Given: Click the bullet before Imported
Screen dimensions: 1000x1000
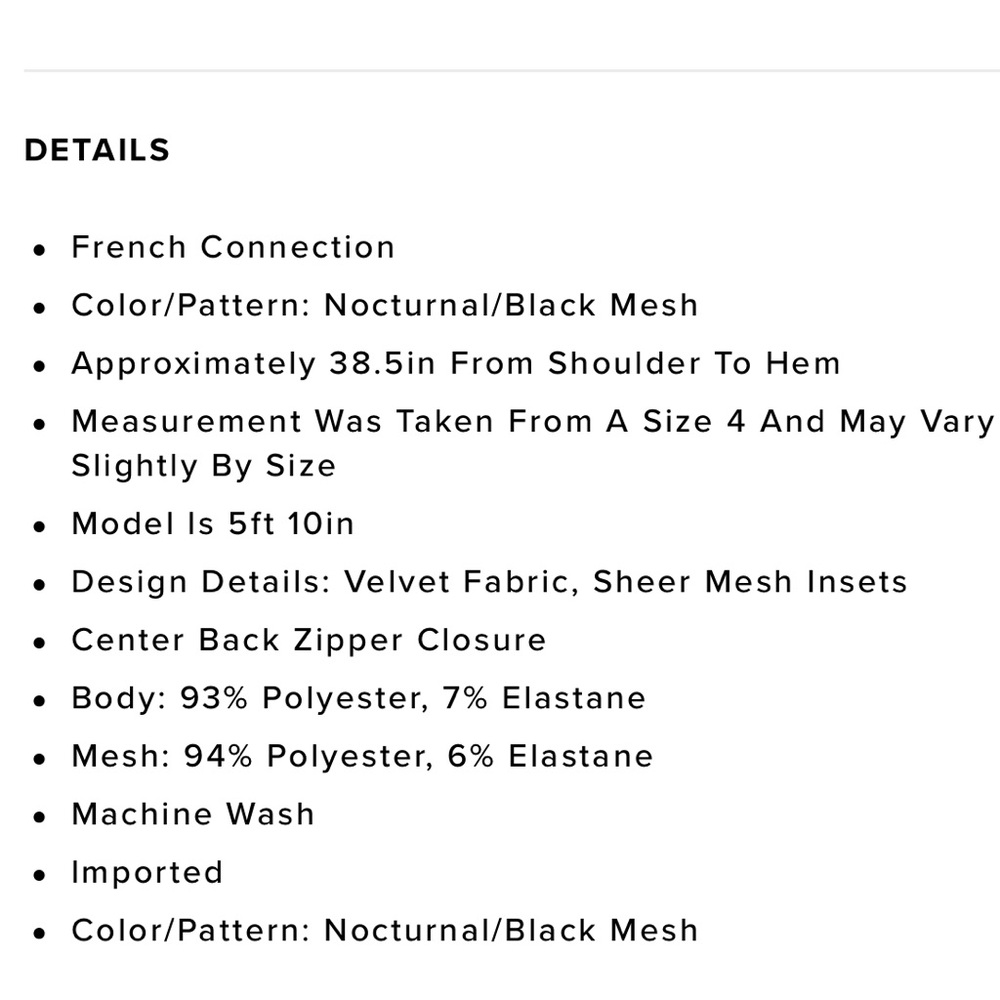Looking at the screenshot, I should click(39, 874).
